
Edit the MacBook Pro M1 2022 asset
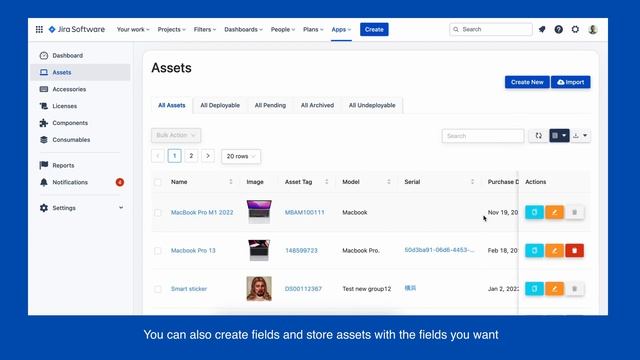pos(554,212)
